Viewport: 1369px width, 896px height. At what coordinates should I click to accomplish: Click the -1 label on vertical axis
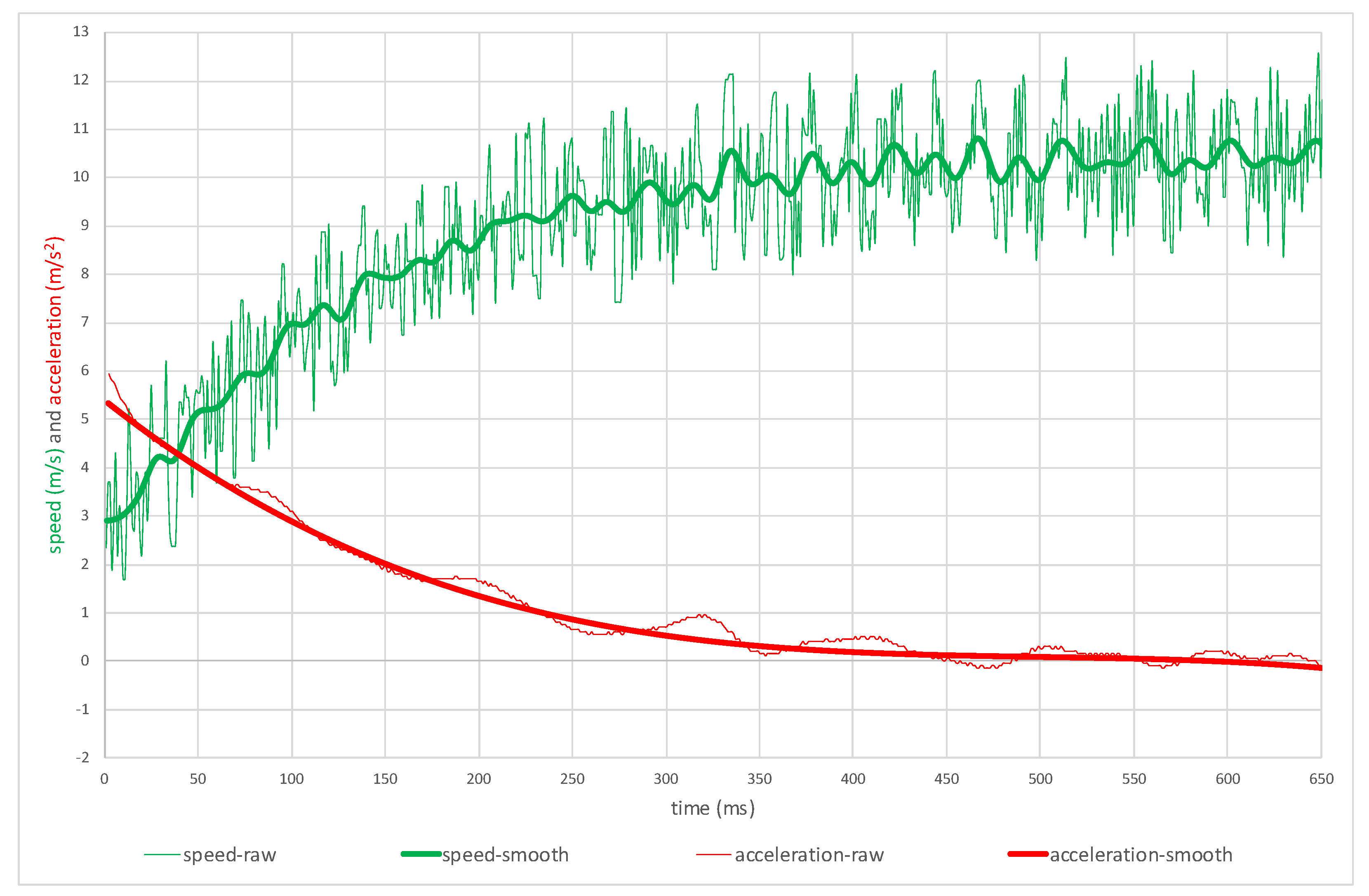[x=82, y=709]
